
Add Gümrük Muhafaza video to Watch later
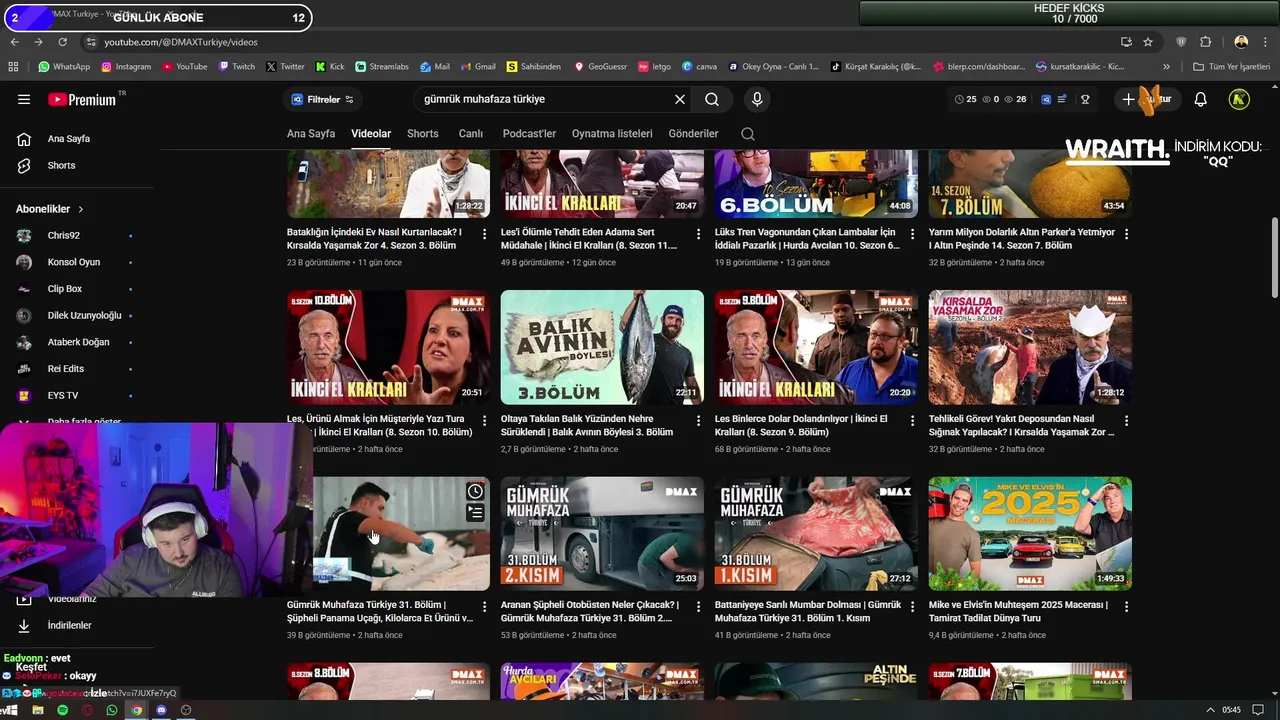coord(475,491)
